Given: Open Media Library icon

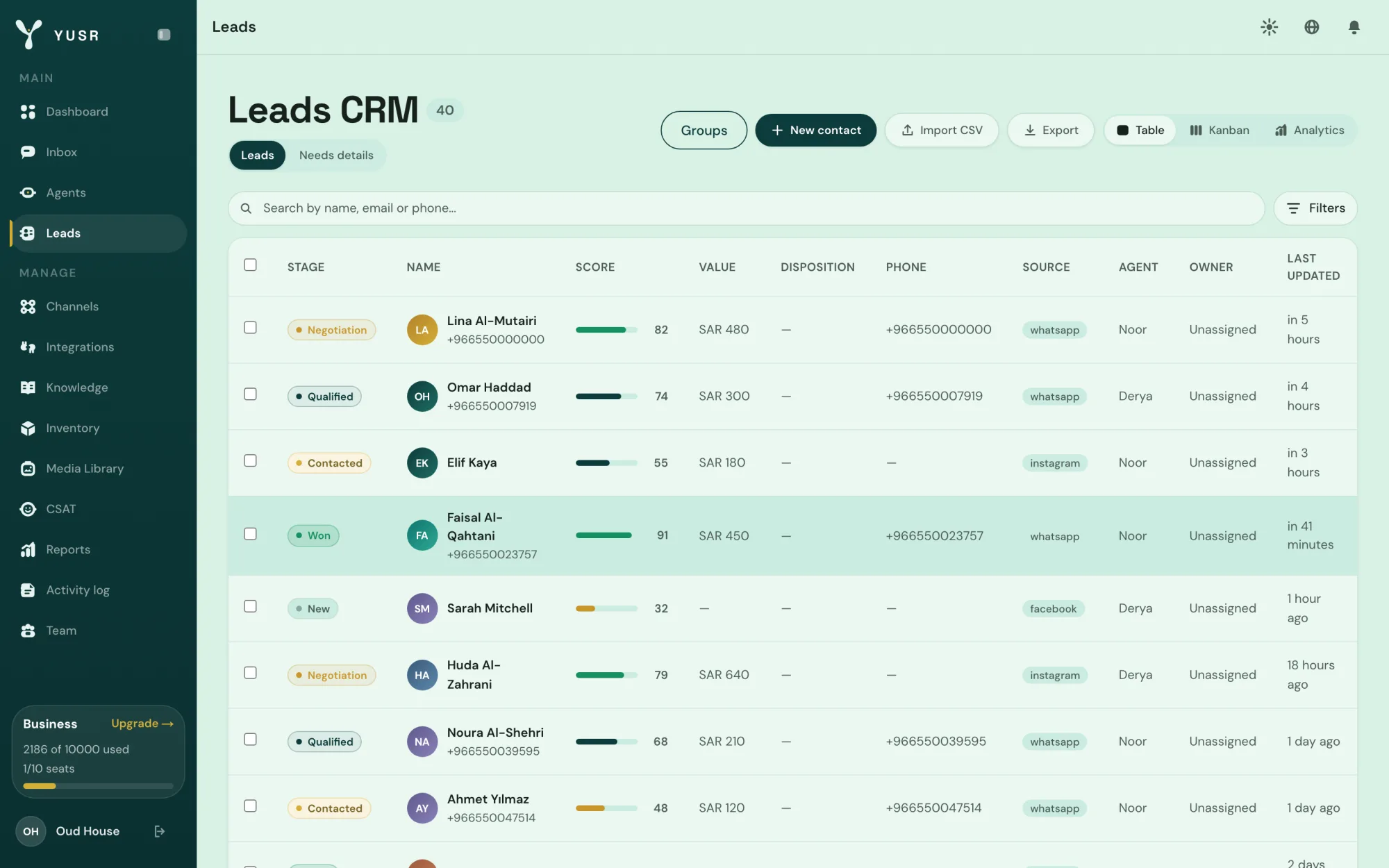Looking at the screenshot, I should point(28,469).
